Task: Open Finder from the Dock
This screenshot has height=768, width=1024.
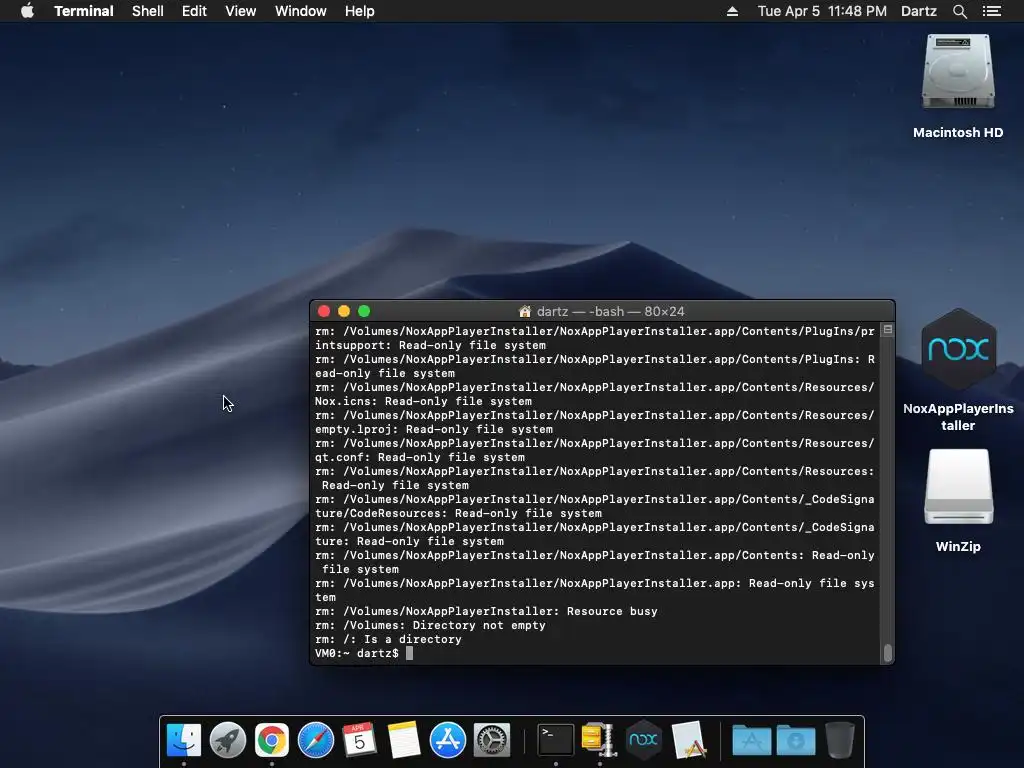Action: (184, 739)
